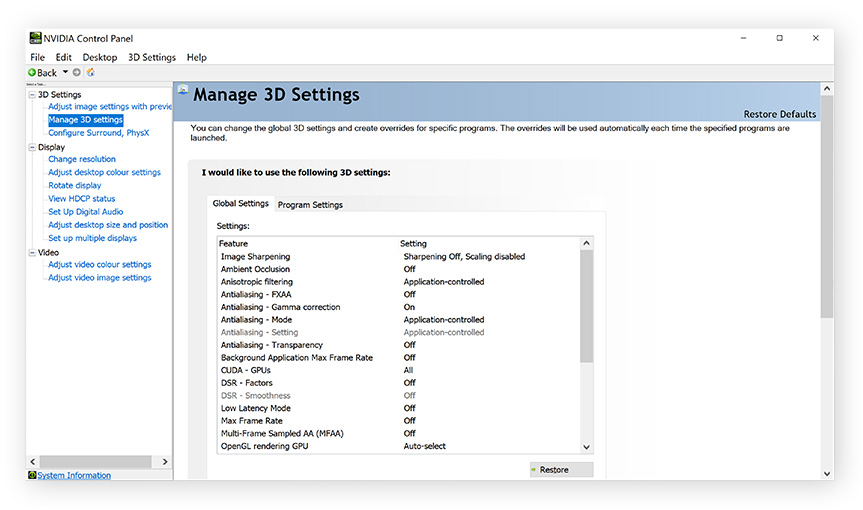
Task: Select the Low Latency Mode row
Action: [398, 408]
